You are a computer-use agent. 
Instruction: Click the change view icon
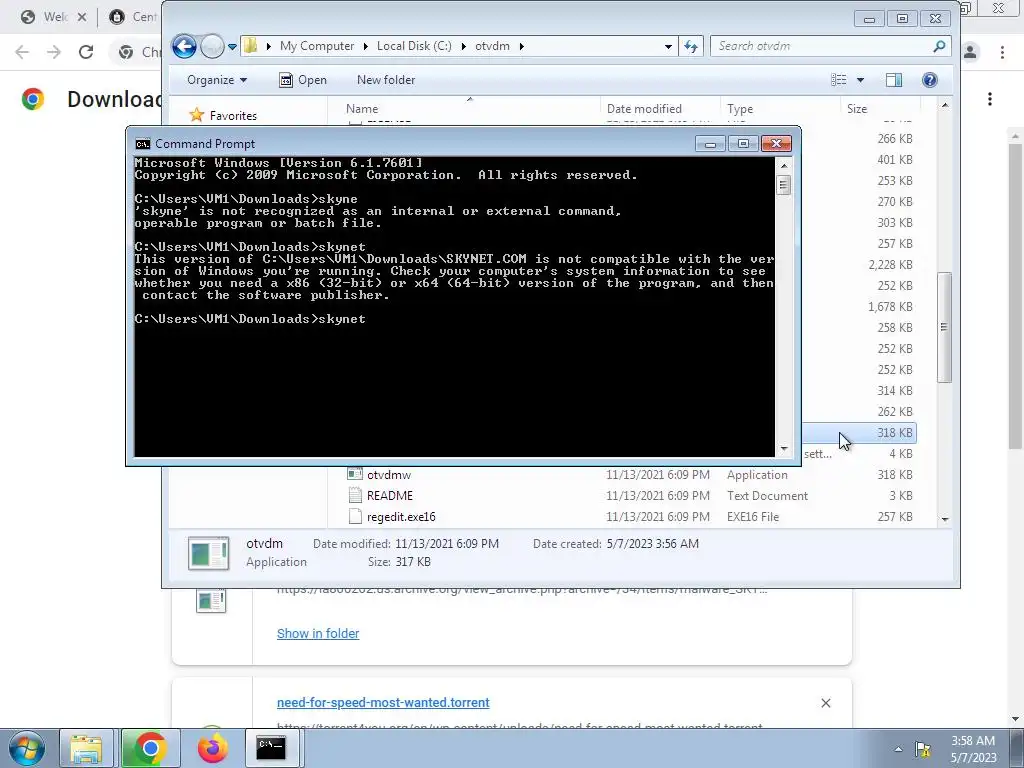839,80
